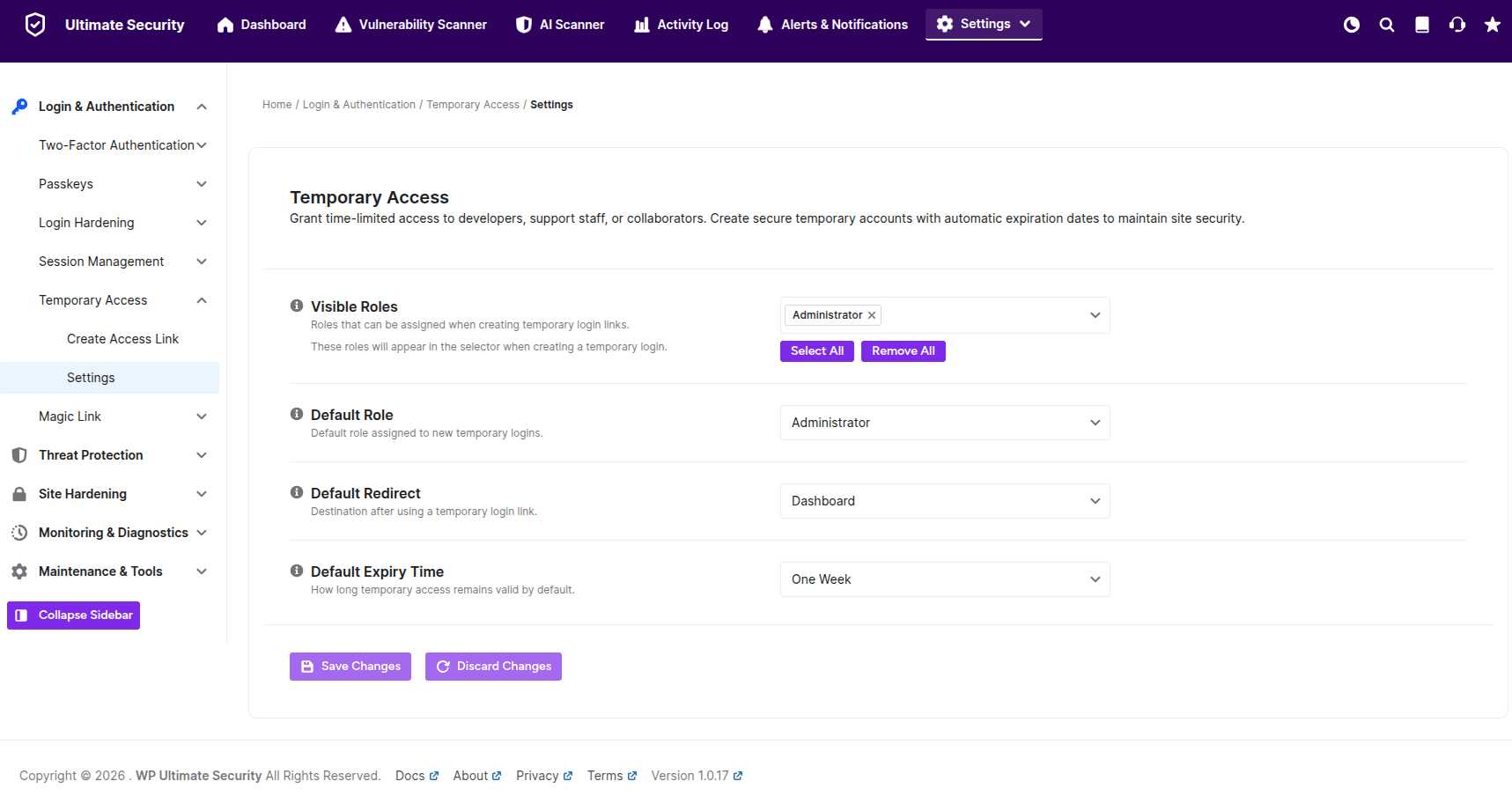Open the Default Redirect dropdown
The width and height of the screenshot is (1512, 796).
[x=945, y=501]
